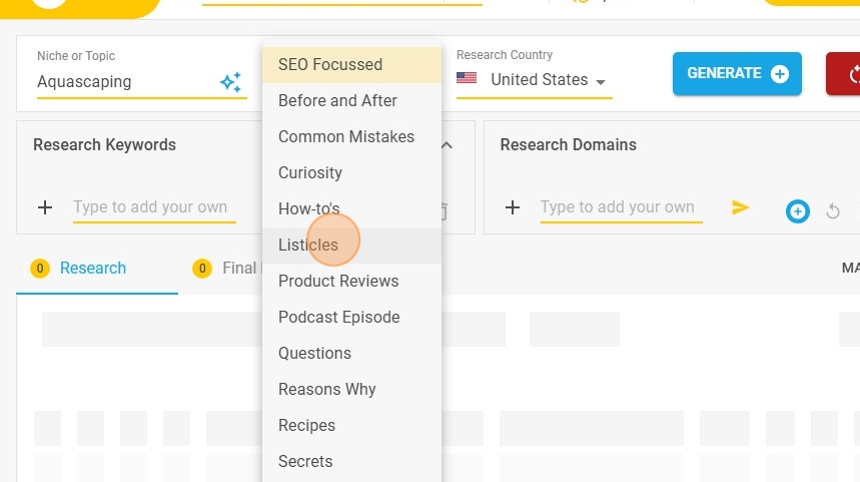Pick Before and After from the list
860x482 pixels.
point(337,101)
